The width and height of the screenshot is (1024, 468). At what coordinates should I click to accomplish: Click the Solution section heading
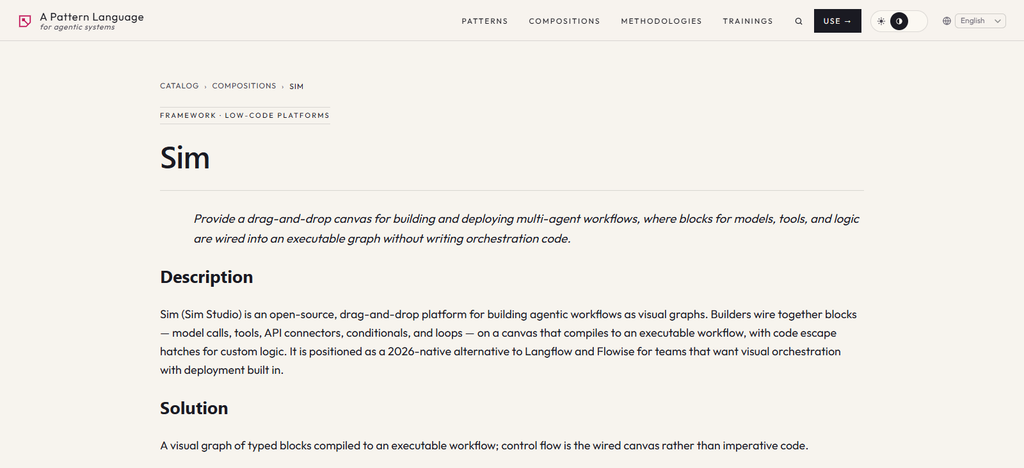194,408
